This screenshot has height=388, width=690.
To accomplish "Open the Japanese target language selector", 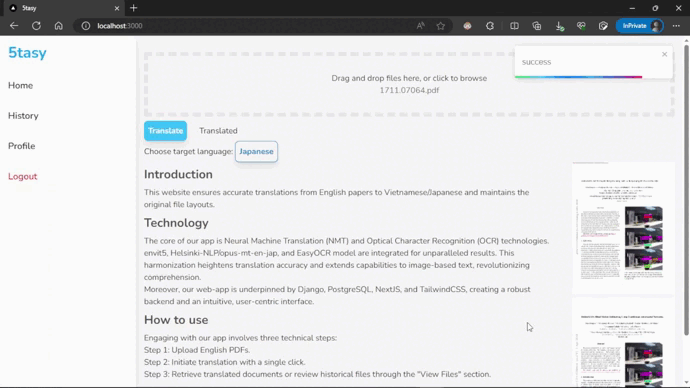I will point(256,151).
